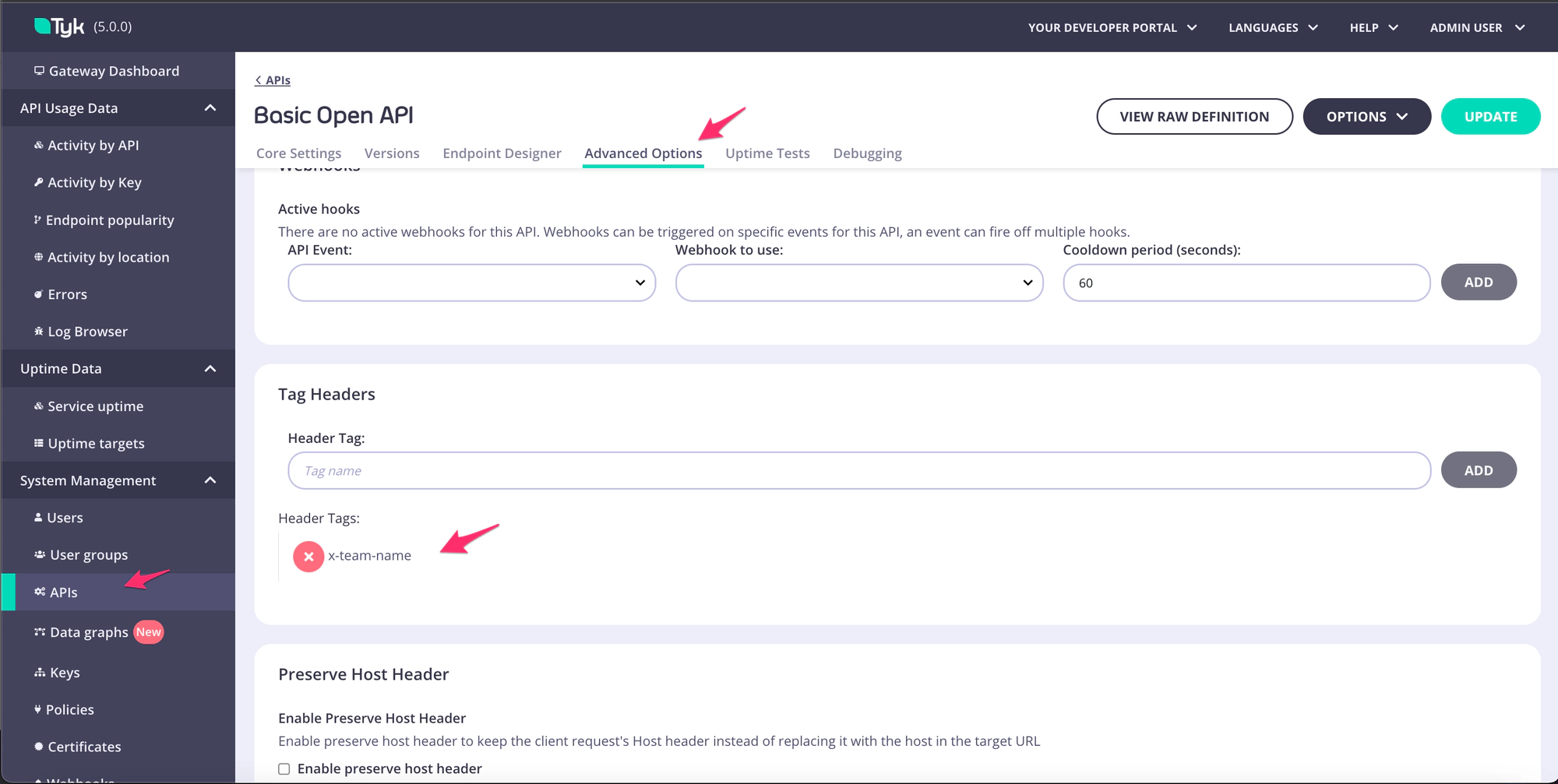Viewport: 1558px width, 784px height.
Task: Switch to the Endpoint Designer tab
Action: tap(502, 153)
